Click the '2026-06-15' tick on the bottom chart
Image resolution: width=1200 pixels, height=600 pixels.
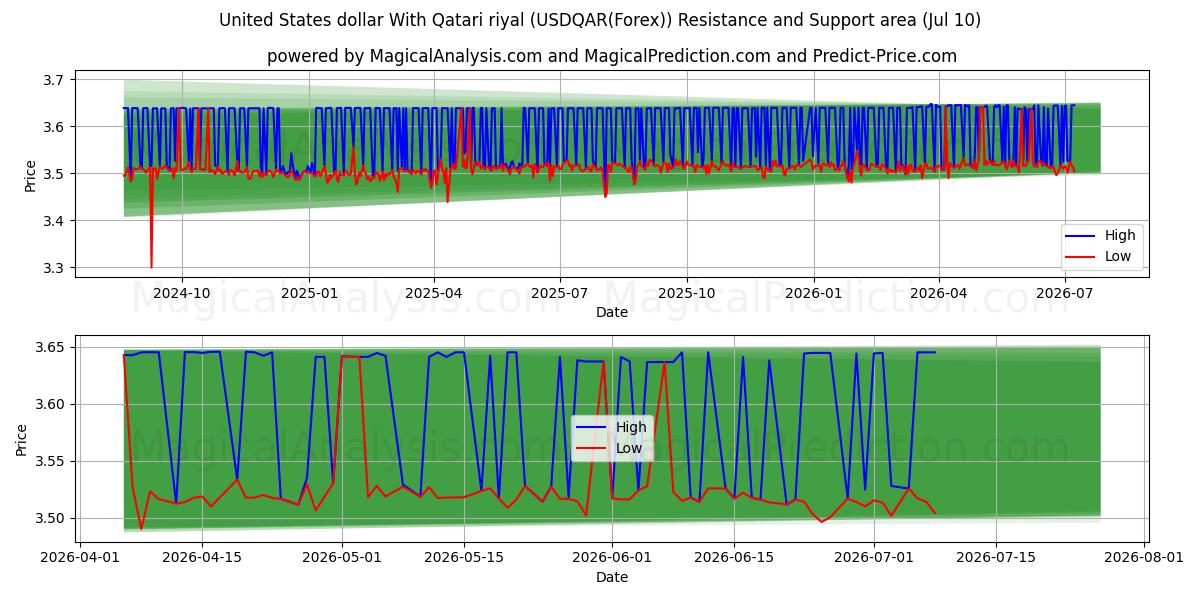(x=734, y=557)
